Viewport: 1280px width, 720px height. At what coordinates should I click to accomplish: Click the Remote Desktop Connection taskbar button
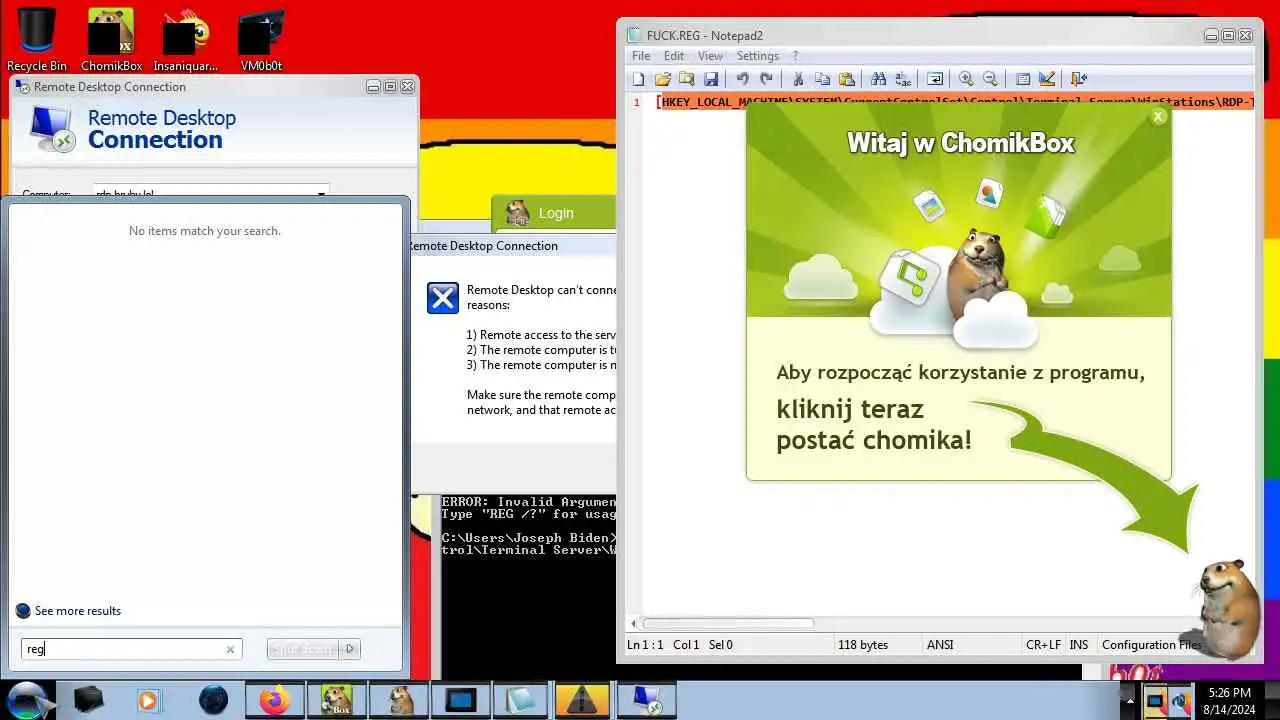pos(646,700)
